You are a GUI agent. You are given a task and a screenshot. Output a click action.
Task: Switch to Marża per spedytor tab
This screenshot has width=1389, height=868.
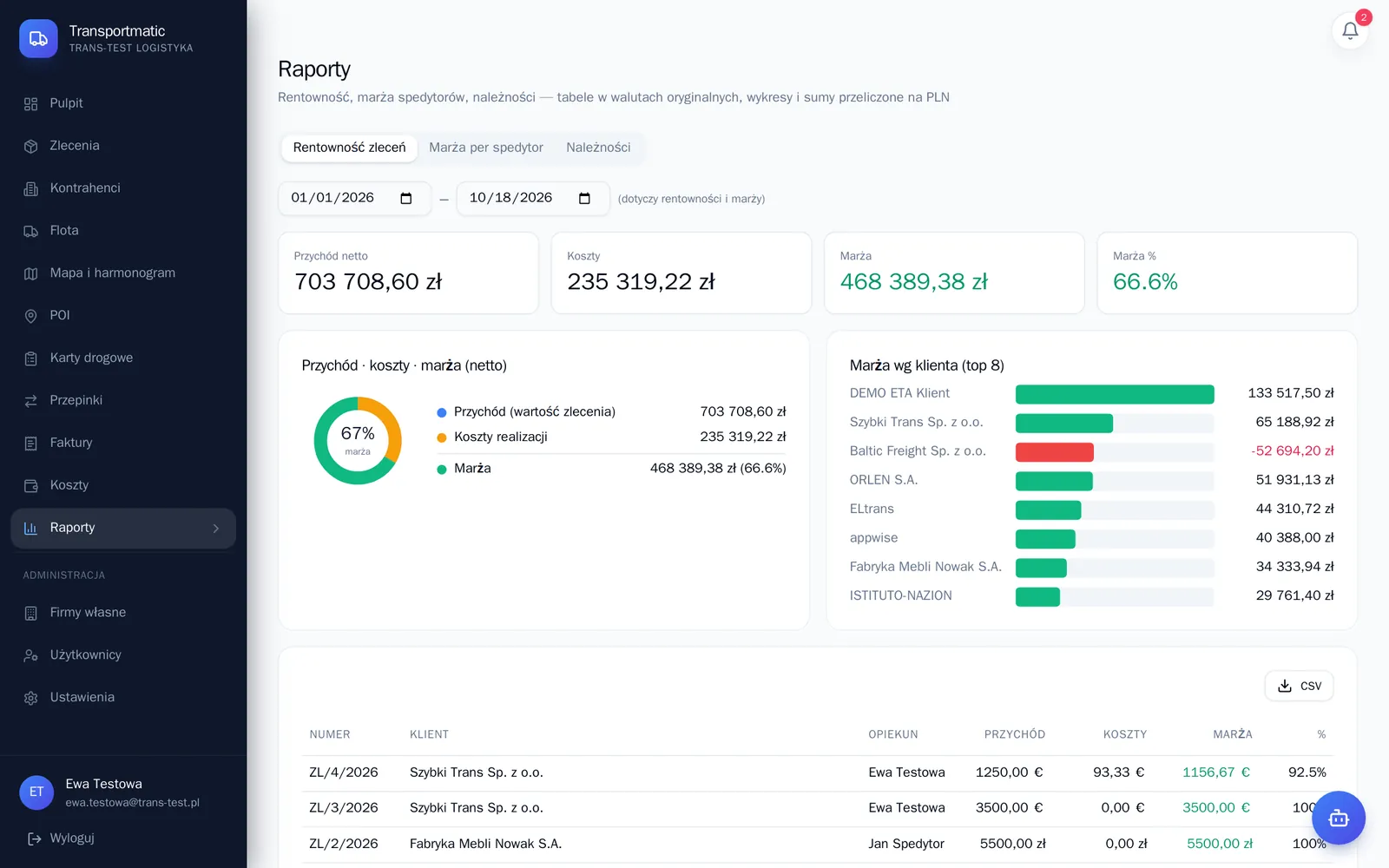[486, 148]
